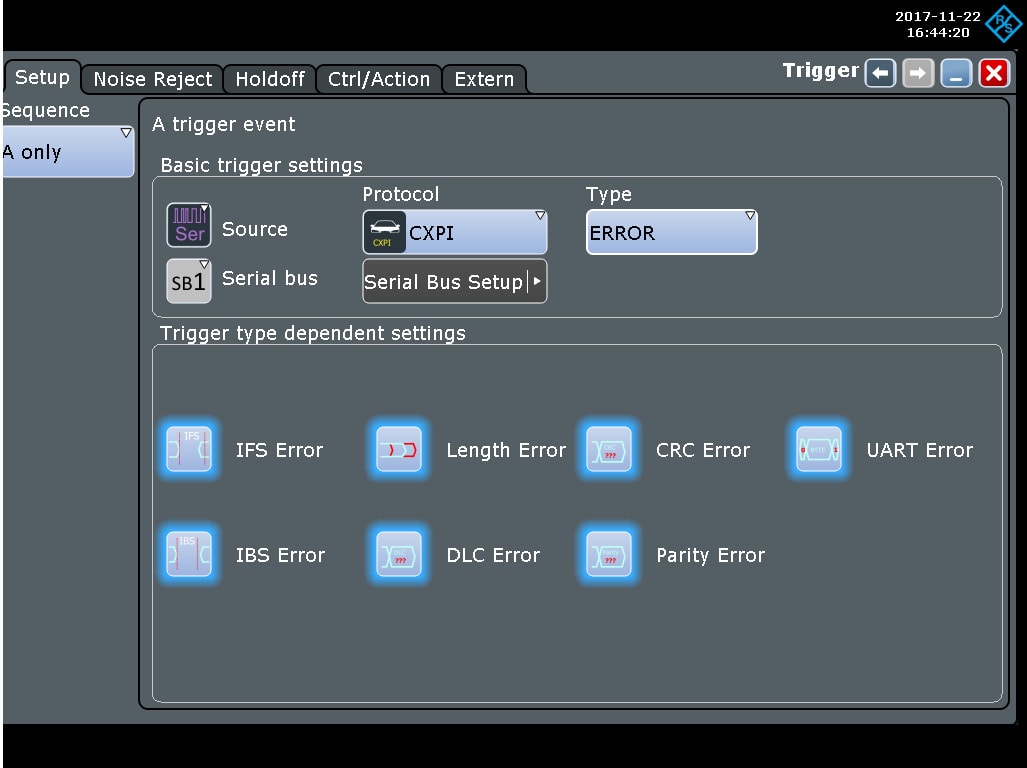This screenshot has width=1027, height=768.
Task: Open Serial Bus Setup submenu button
Action: point(455,282)
